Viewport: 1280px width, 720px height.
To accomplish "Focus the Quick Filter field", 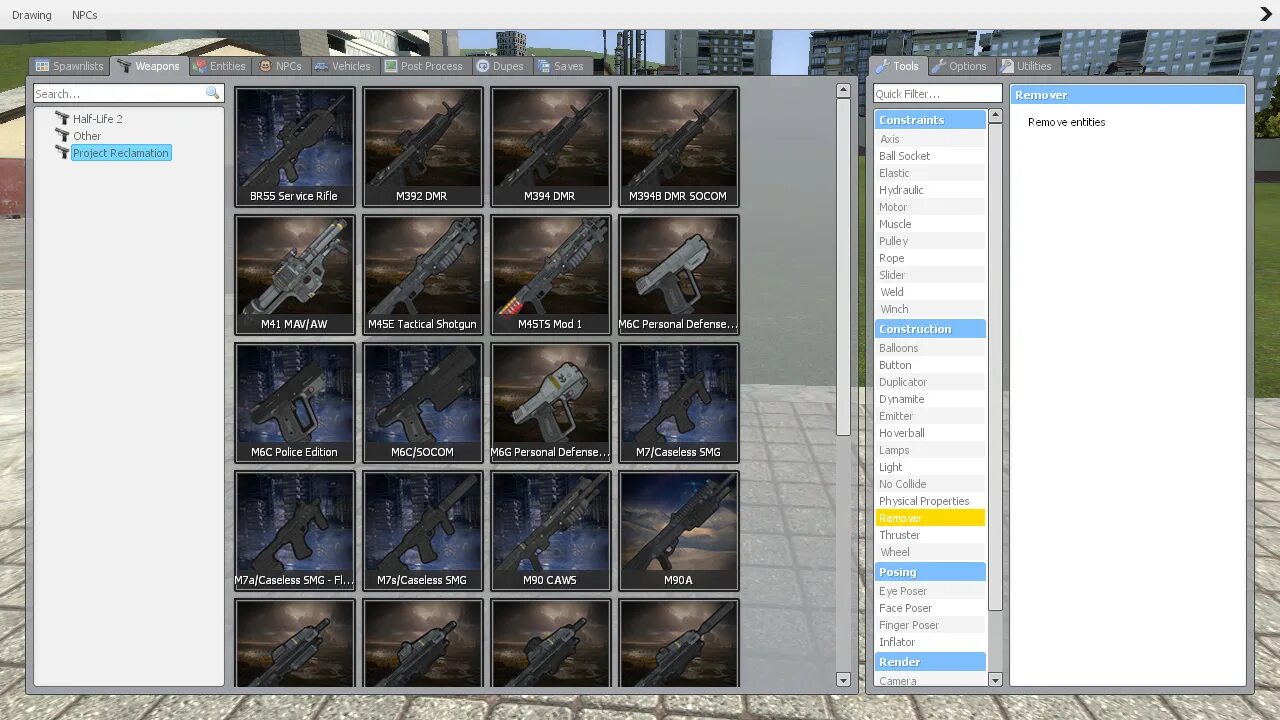I will click(937, 93).
